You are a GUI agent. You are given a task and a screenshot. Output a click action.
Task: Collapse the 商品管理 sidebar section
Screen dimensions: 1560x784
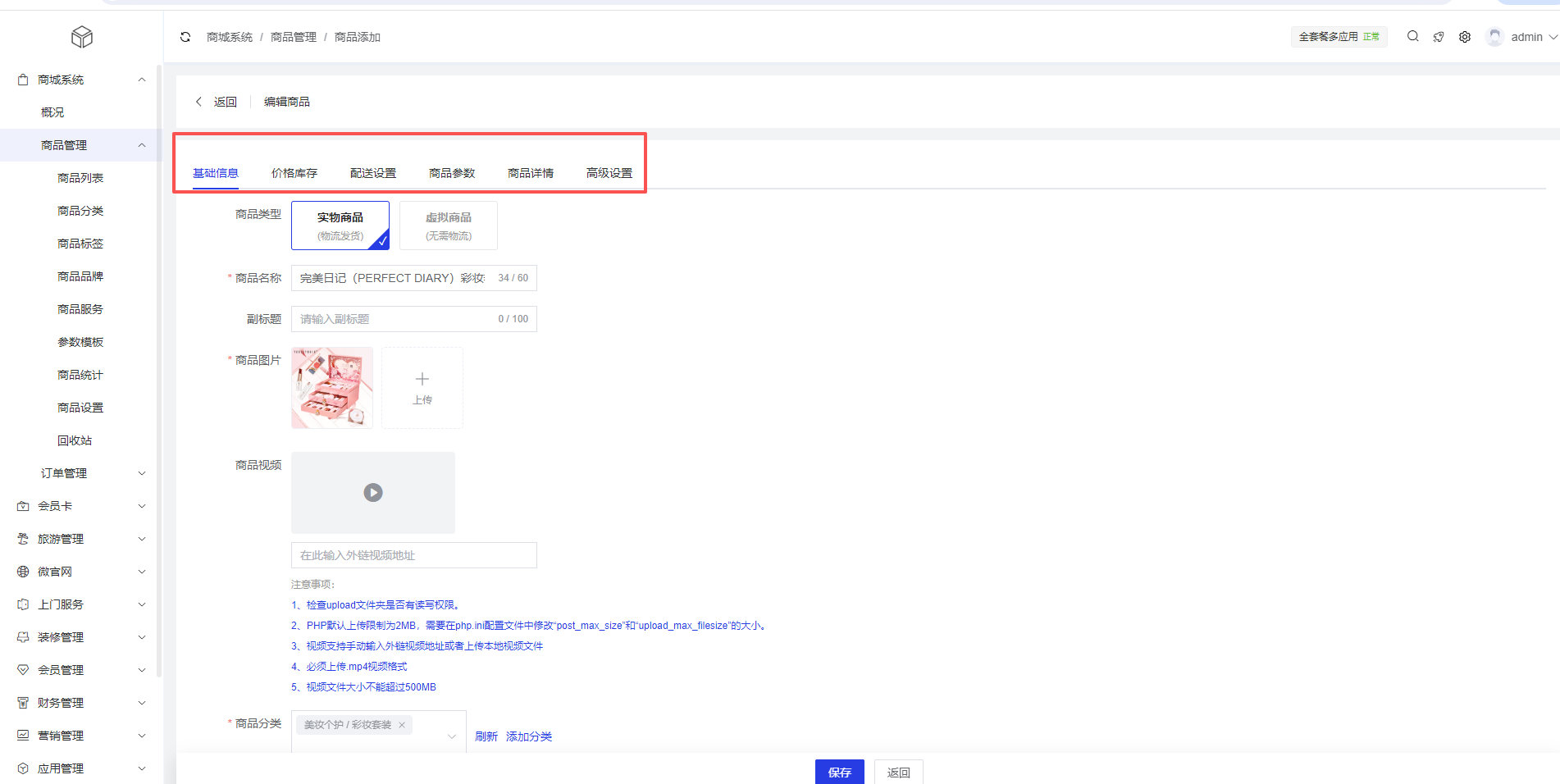point(141,145)
